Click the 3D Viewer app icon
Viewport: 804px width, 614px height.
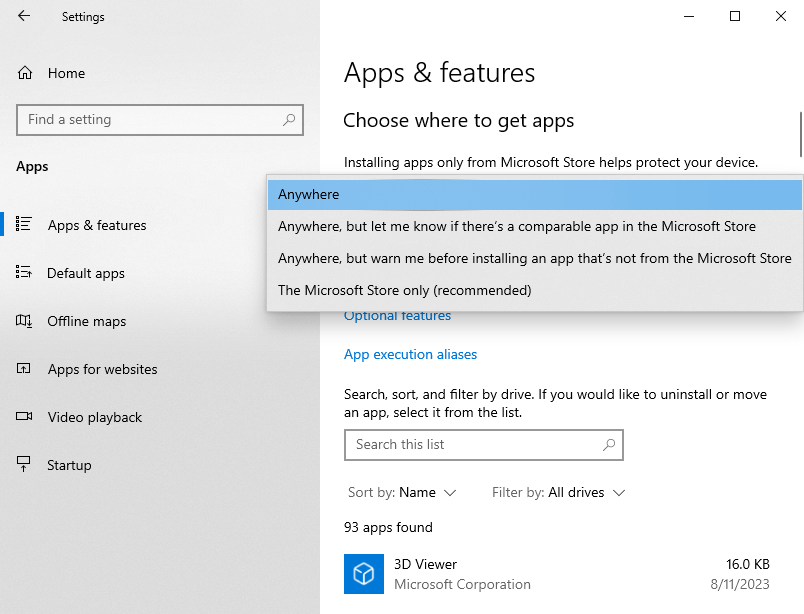[364, 574]
